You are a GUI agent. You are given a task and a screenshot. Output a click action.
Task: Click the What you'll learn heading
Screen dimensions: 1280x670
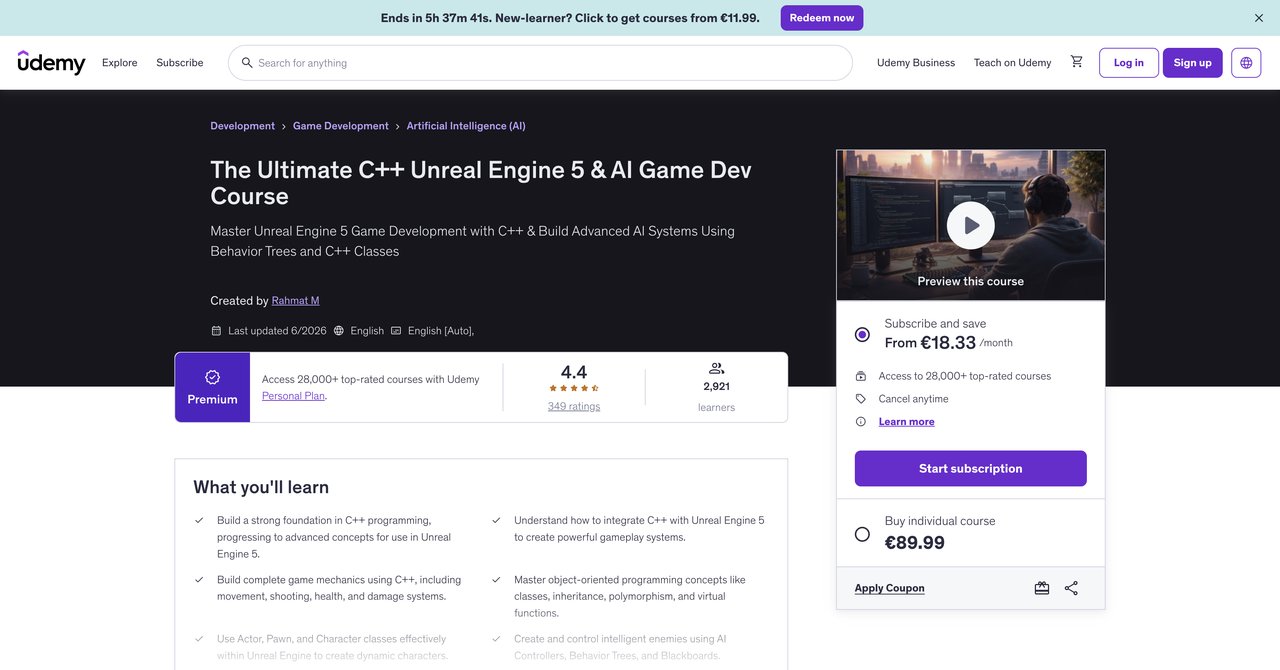[x=261, y=487]
